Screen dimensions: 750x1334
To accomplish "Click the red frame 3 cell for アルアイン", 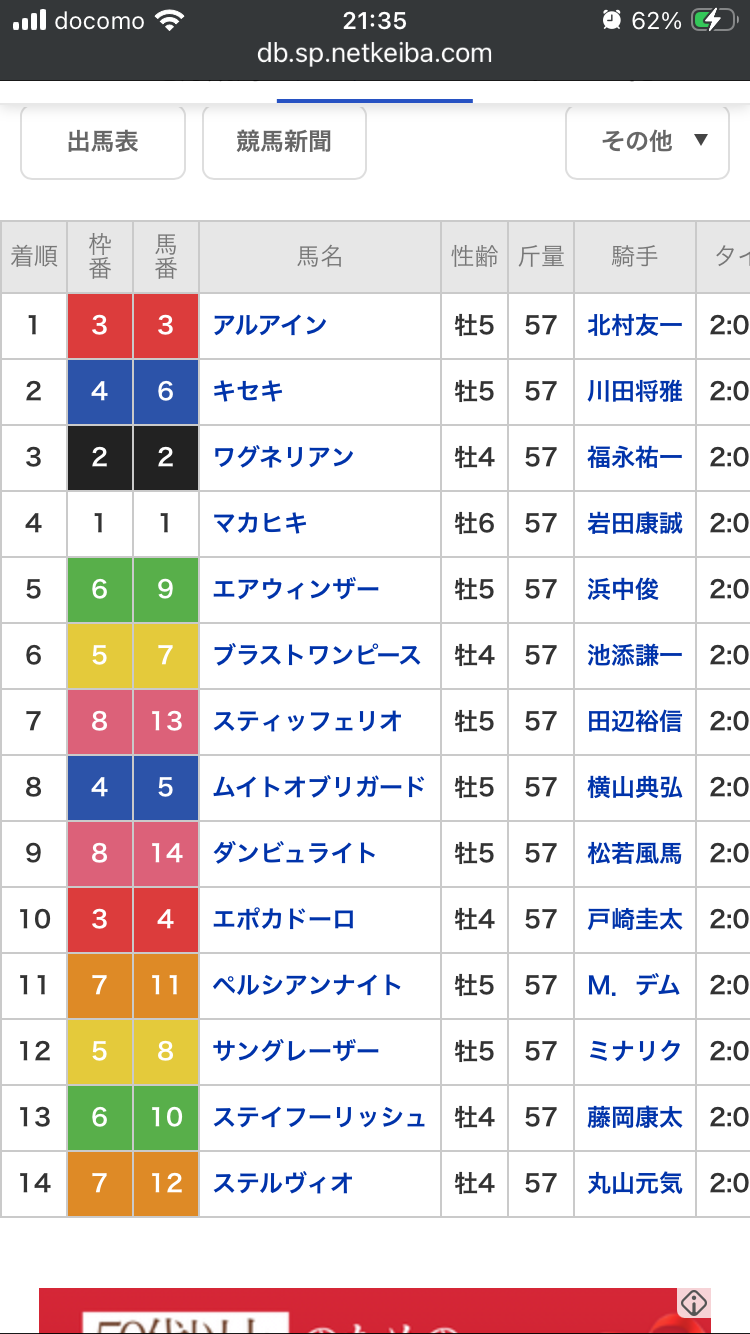I will pyautogui.click(x=100, y=325).
